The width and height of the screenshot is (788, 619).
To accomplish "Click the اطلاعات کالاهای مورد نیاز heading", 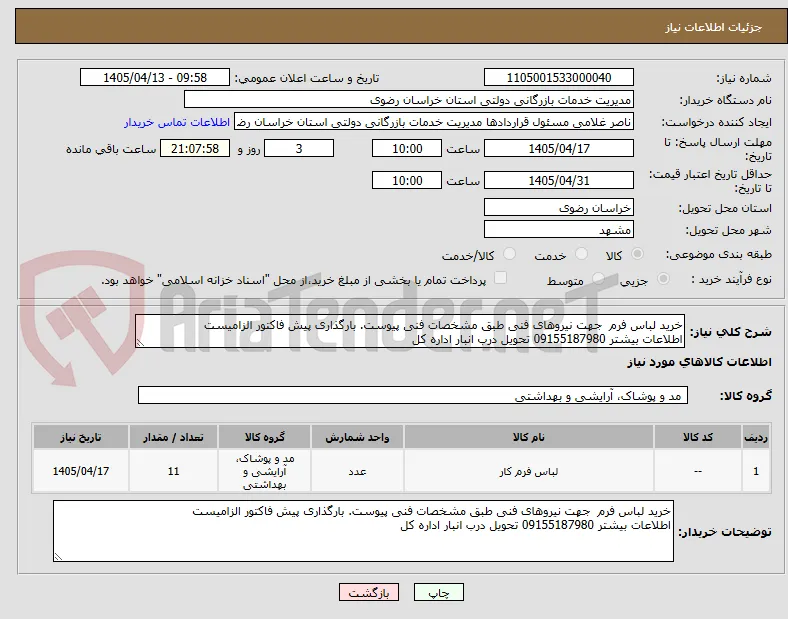I will (x=699, y=362).
